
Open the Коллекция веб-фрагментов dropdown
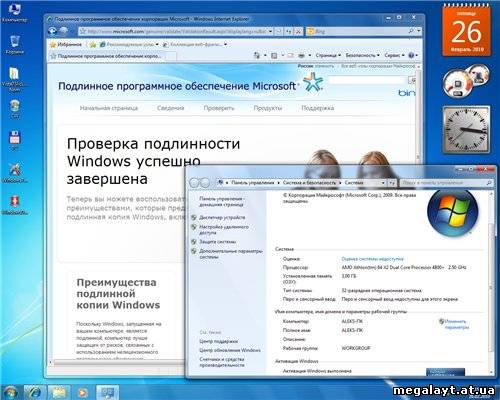click(225, 44)
